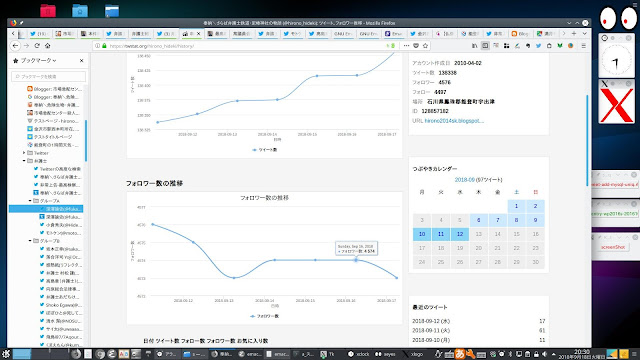The image size is (640, 360).
Task: Reload the page with the refresh icon
Action: 37,46
